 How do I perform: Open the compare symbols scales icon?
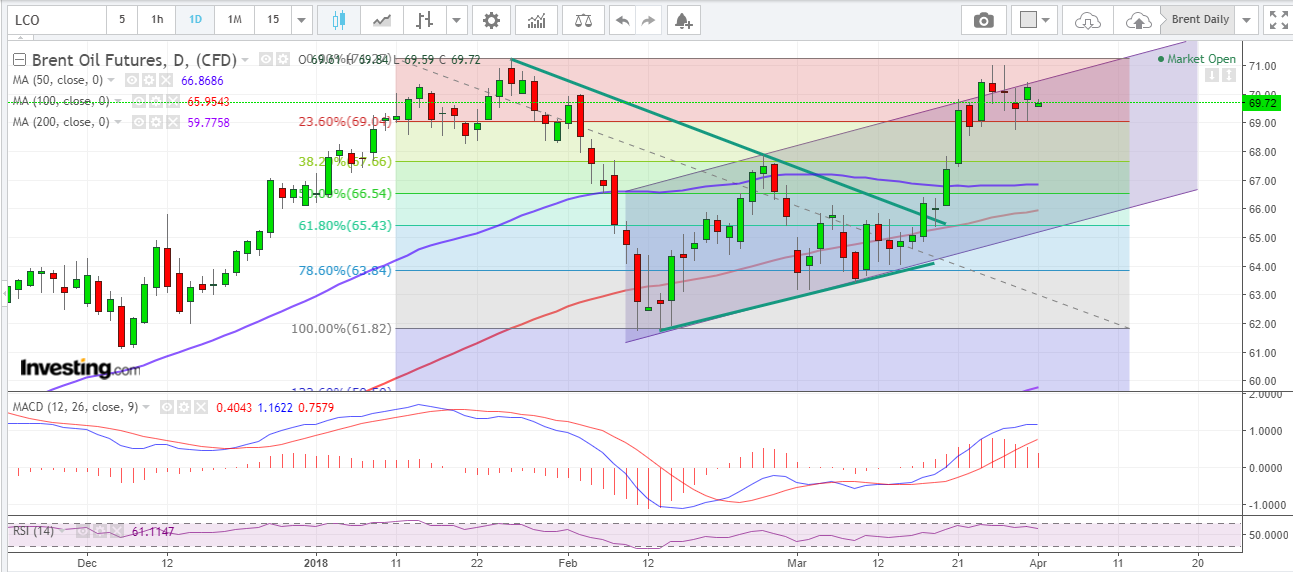pyautogui.click(x=583, y=19)
